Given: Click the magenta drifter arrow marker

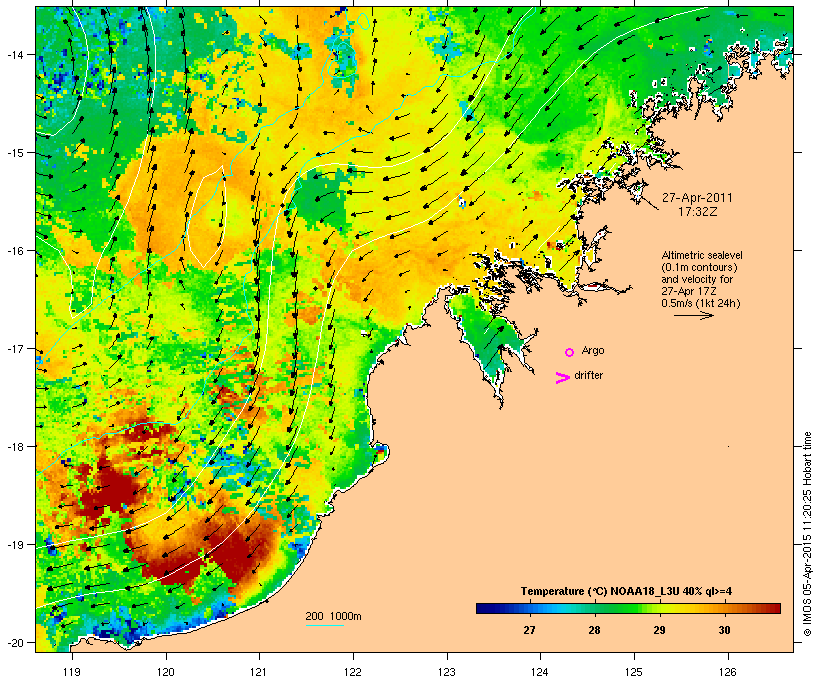Looking at the screenshot, I should (x=563, y=378).
